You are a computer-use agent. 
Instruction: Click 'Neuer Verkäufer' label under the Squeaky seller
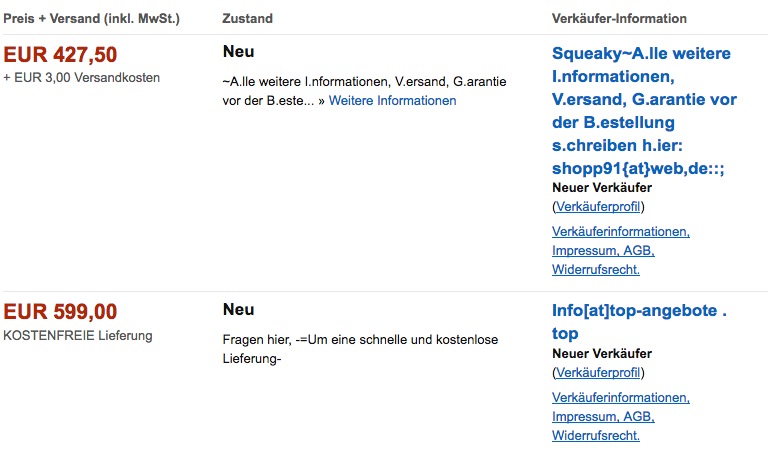tap(602, 188)
